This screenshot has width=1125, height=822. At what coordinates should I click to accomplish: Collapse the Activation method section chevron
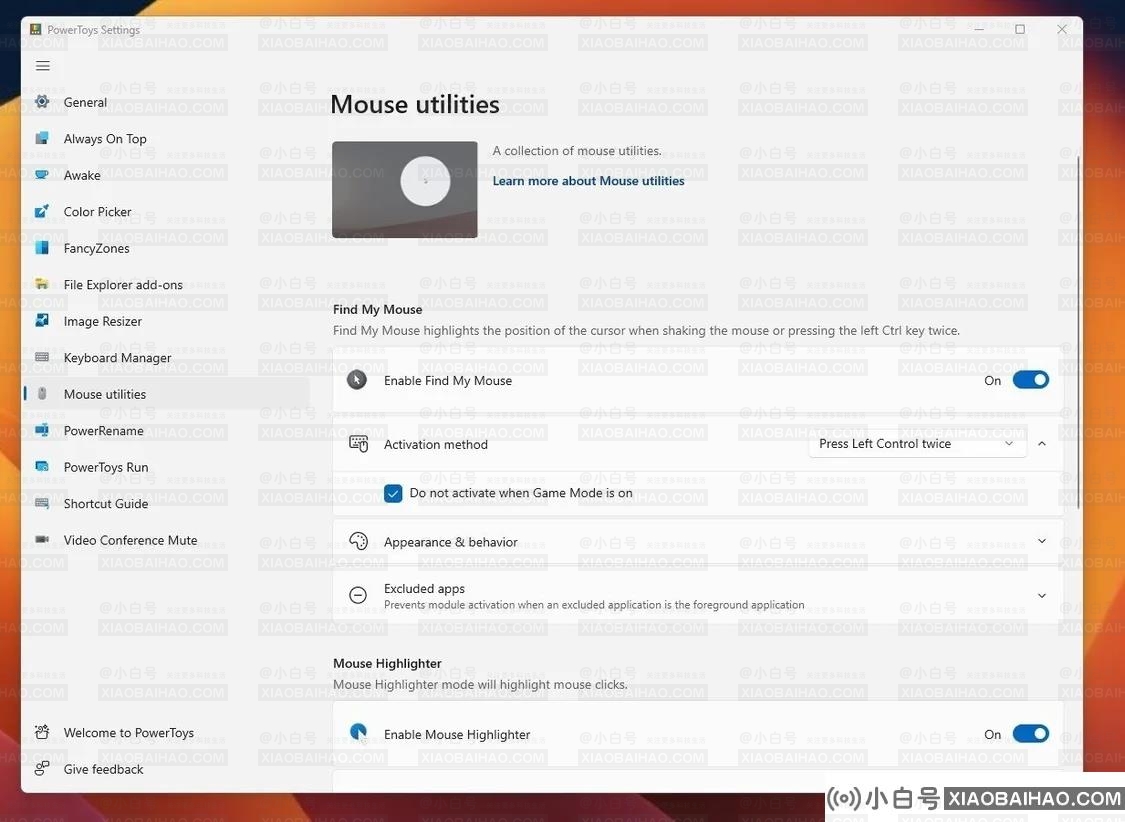click(x=1042, y=444)
